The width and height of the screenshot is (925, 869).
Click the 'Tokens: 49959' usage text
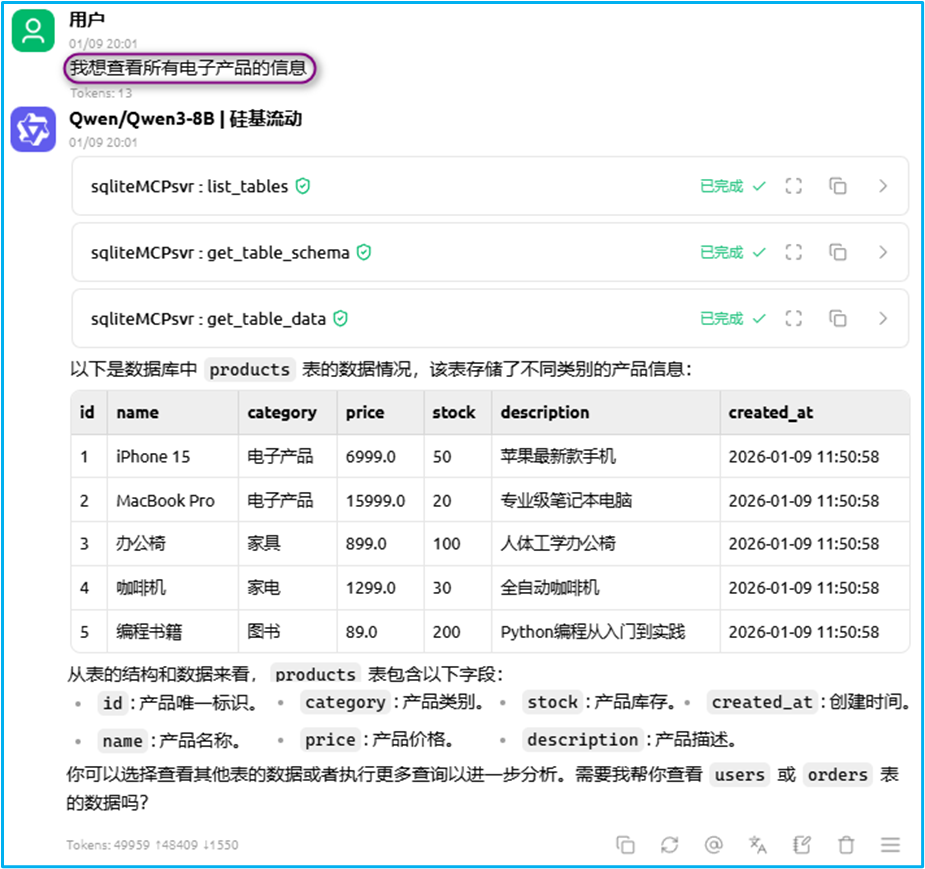coord(152,845)
